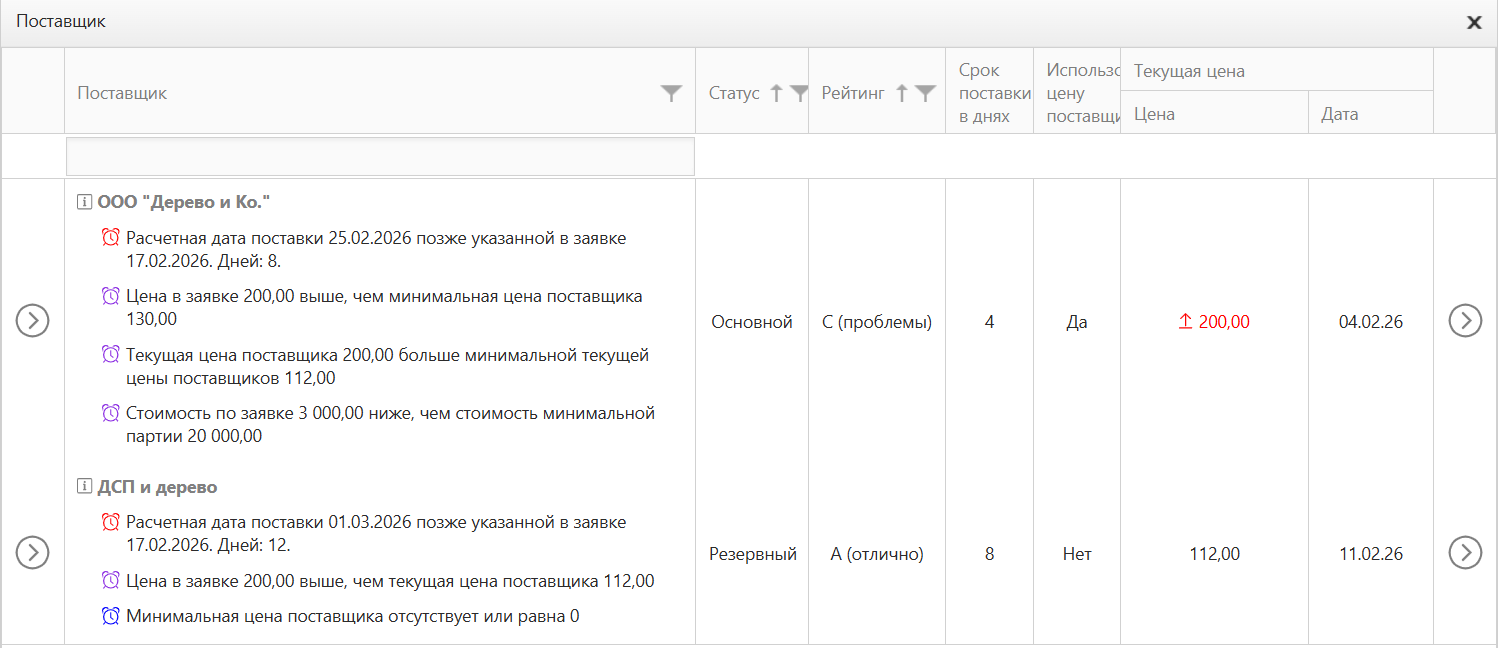Click the filter funnel icon in Поставщик column header

[x=671, y=93]
